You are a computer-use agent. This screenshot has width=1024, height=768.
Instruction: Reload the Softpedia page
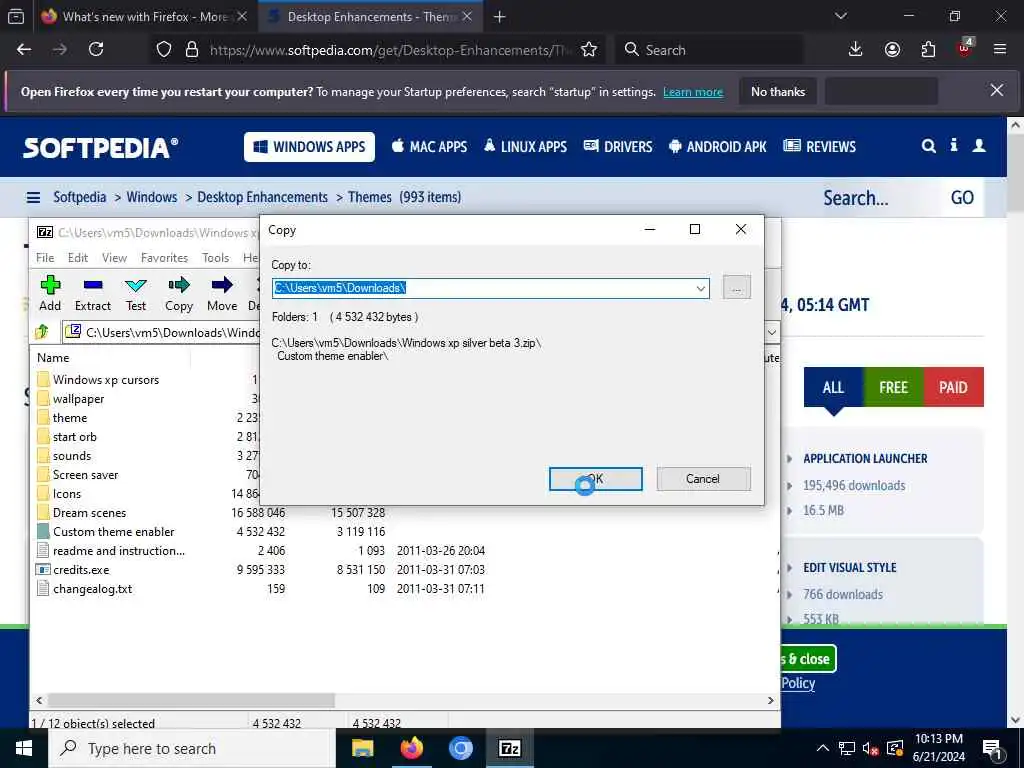(96, 50)
